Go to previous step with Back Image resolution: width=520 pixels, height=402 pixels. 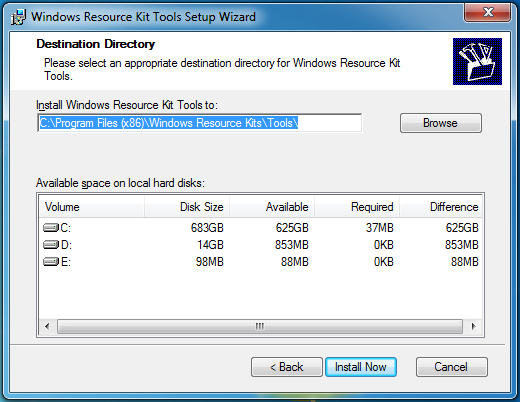click(x=287, y=367)
